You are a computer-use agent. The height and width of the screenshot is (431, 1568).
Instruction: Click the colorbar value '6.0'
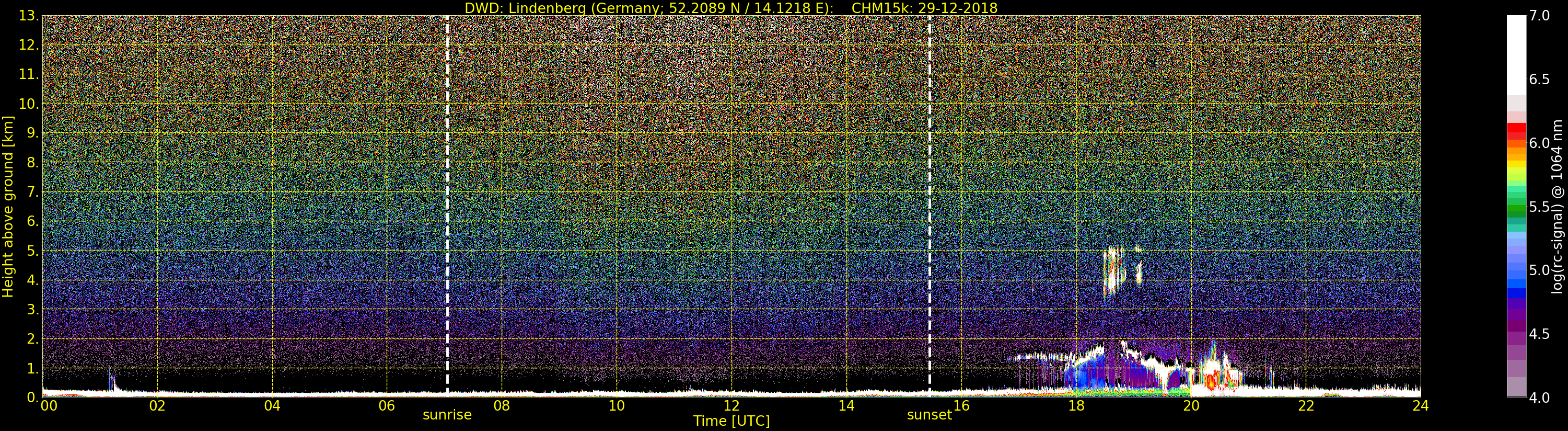[x=1540, y=143]
